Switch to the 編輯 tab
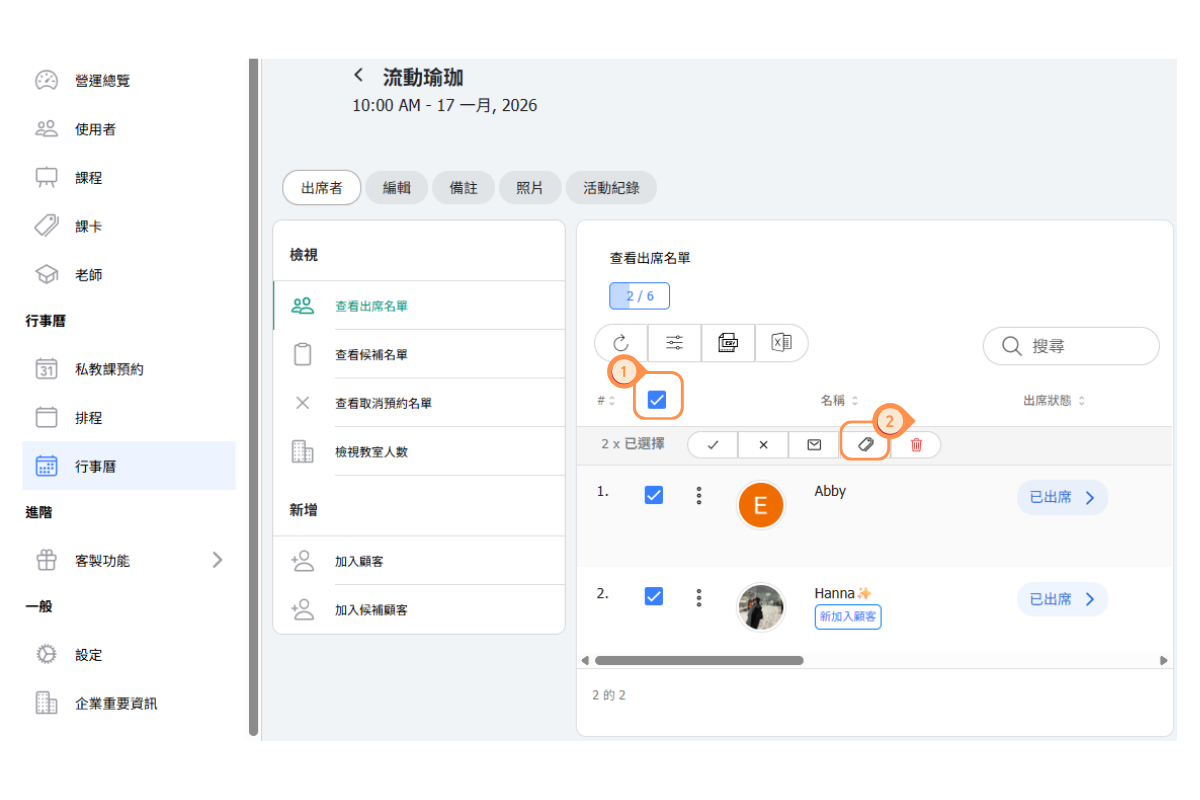The image size is (1200, 800). point(397,188)
